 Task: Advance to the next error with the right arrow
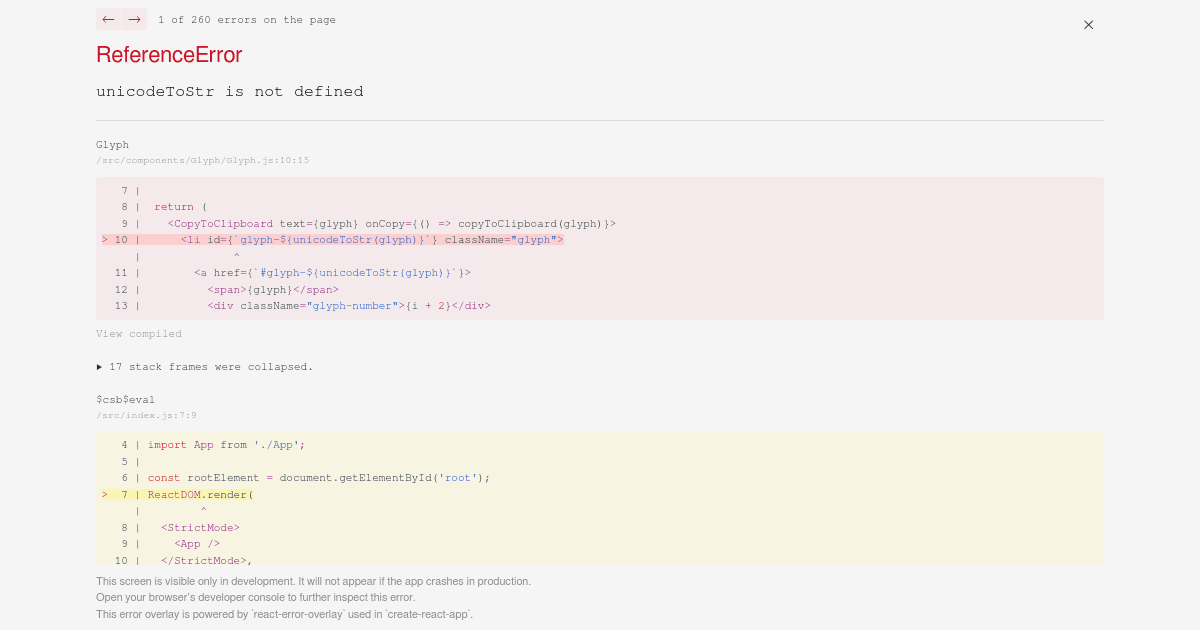click(135, 19)
